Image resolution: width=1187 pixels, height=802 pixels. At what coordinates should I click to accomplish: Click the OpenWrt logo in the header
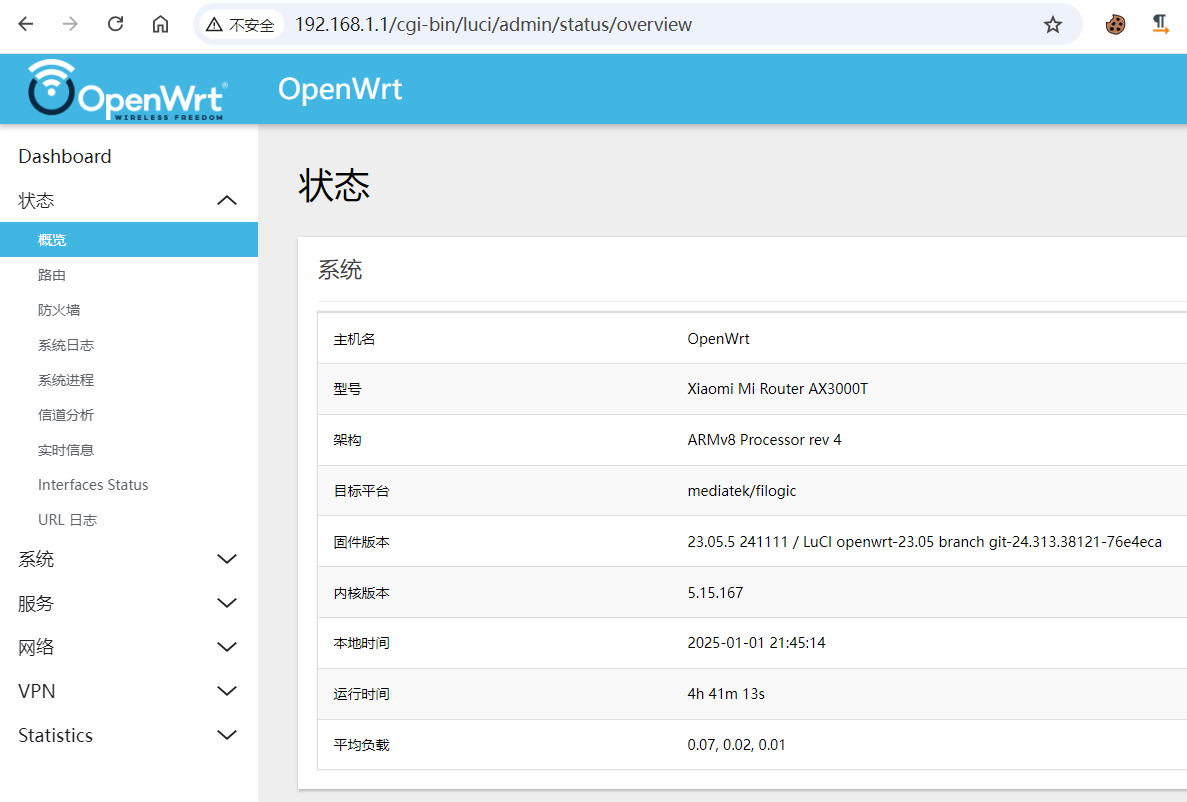coord(127,89)
